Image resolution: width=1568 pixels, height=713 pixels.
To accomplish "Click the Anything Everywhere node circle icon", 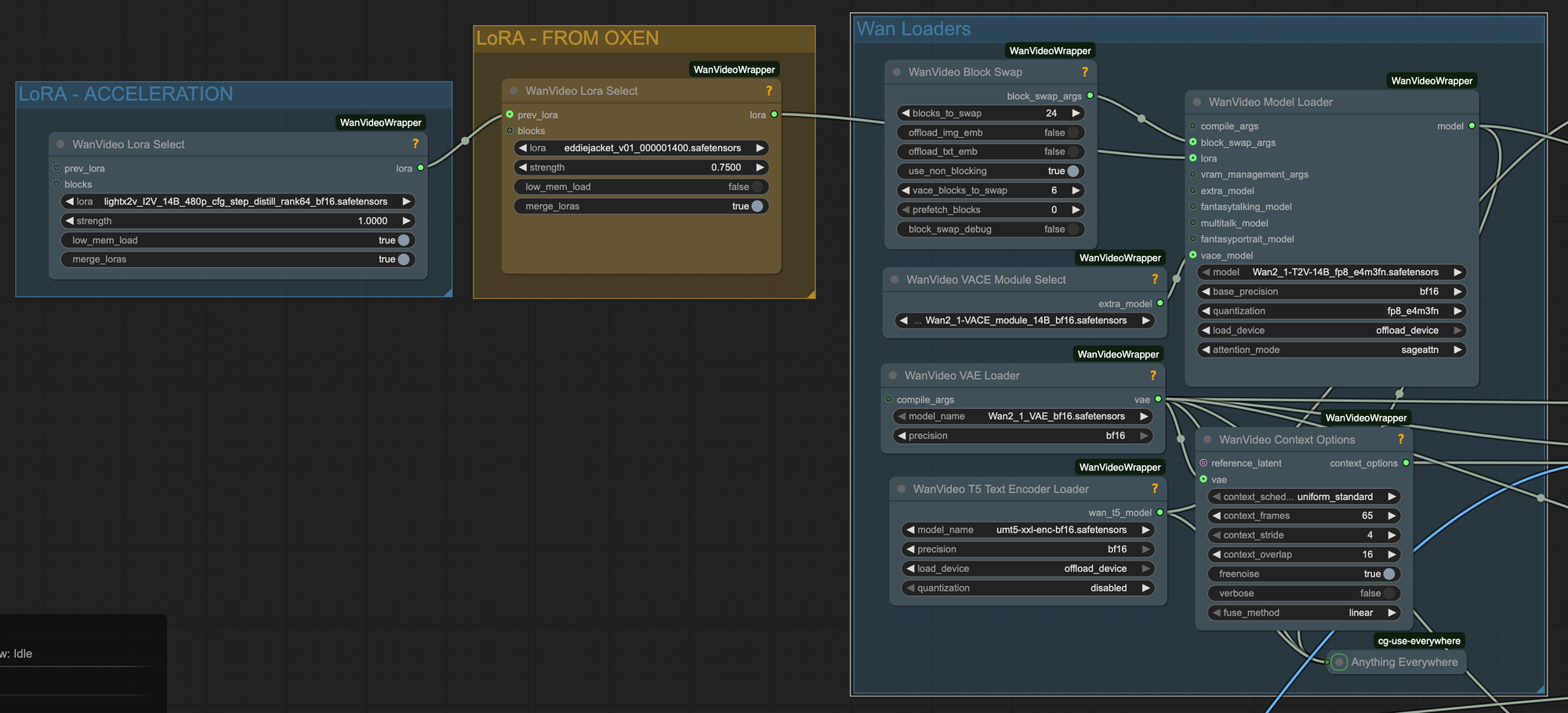I will pyautogui.click(x=1339, y=663).
